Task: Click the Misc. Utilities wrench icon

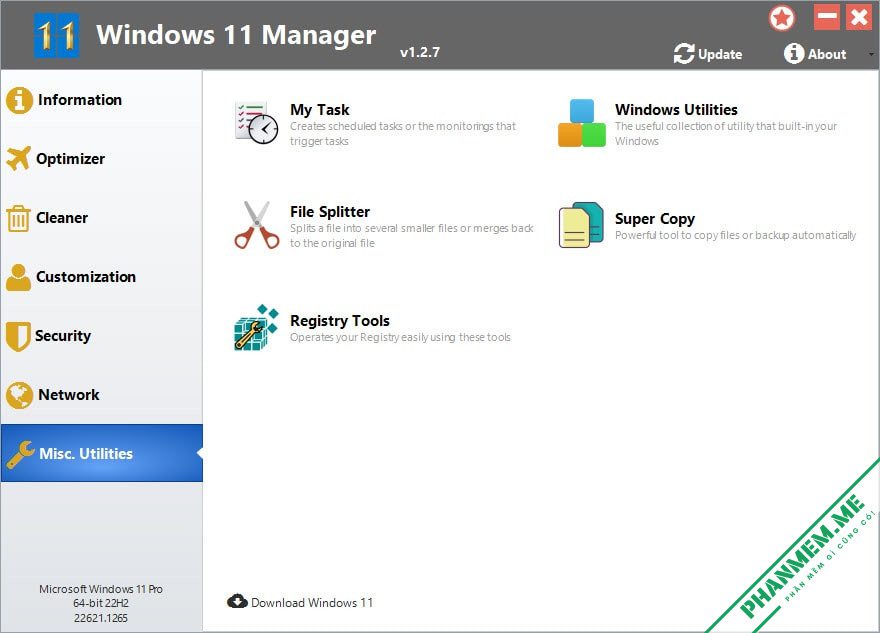Action: (20, 455)
